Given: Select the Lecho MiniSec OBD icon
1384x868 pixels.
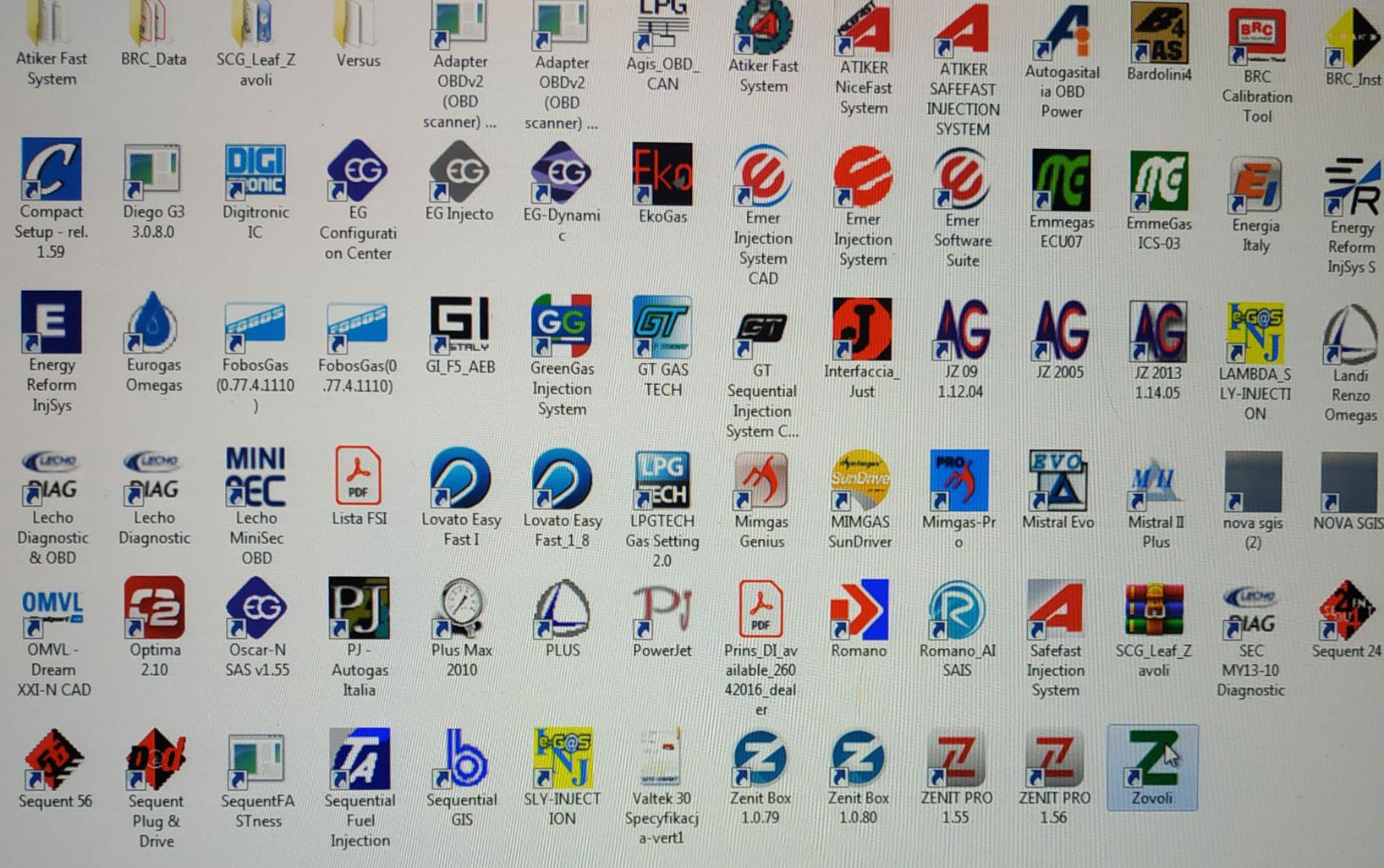Looking at the screenshot, I should tap(255, 506).
